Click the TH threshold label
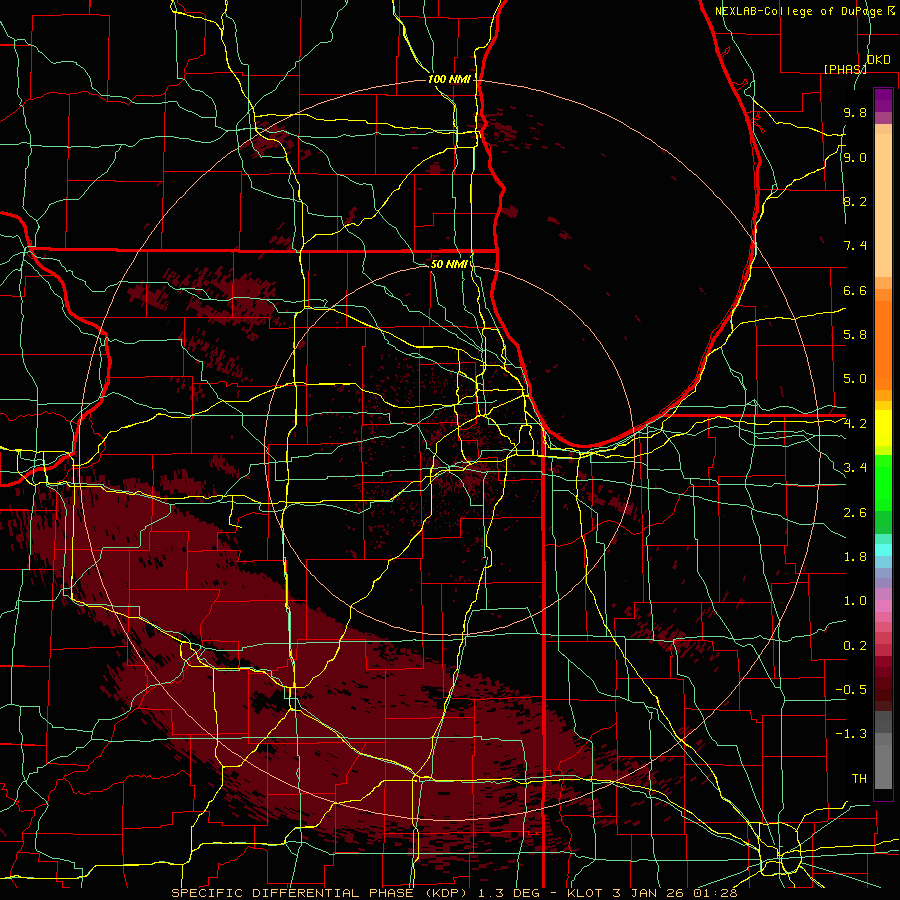The image size is (900, 900). click(x=859, y=779)
